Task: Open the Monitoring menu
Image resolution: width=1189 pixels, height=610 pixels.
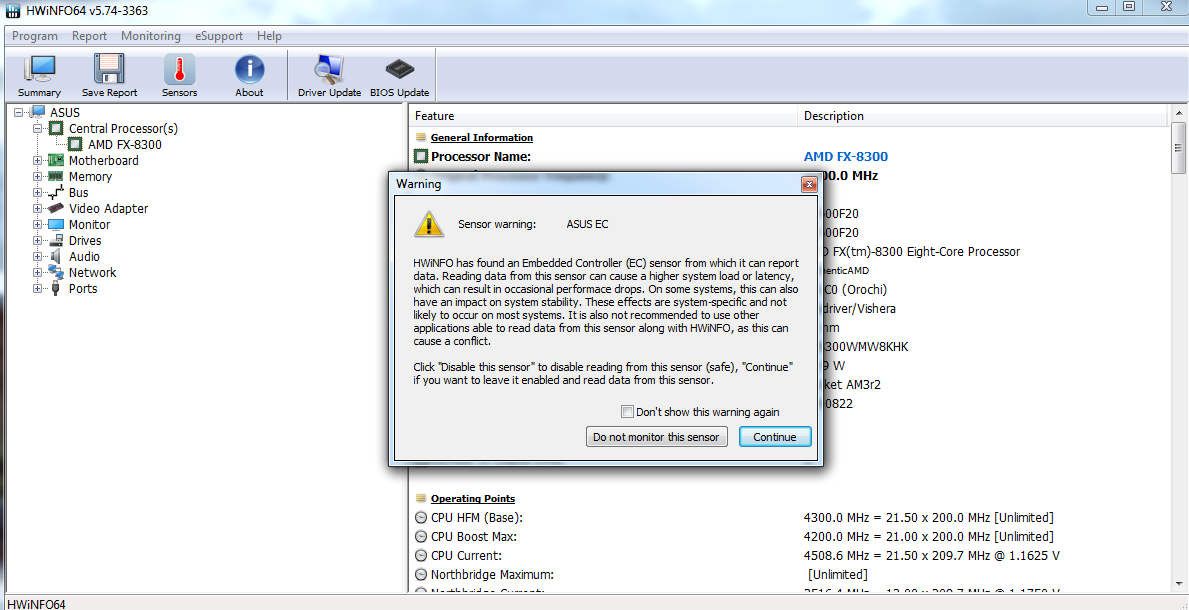Action: pos(151,36)
